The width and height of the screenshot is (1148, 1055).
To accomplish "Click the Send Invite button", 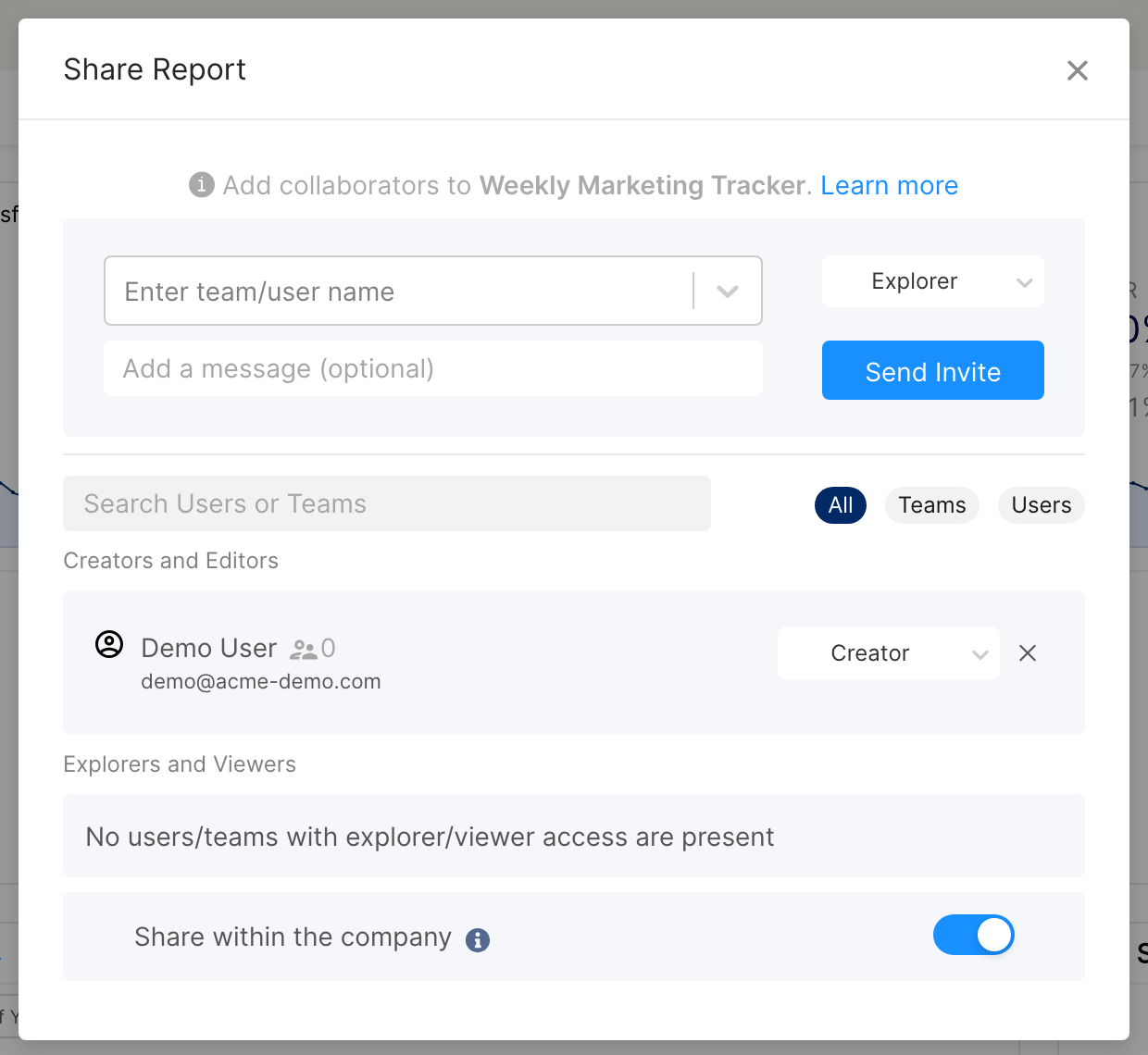I will point(932,370).
